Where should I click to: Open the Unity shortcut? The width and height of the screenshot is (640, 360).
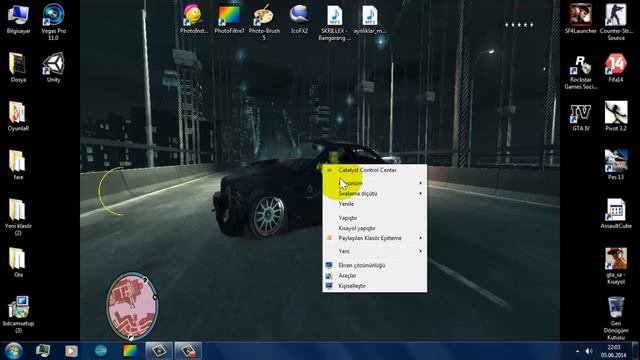53,67
